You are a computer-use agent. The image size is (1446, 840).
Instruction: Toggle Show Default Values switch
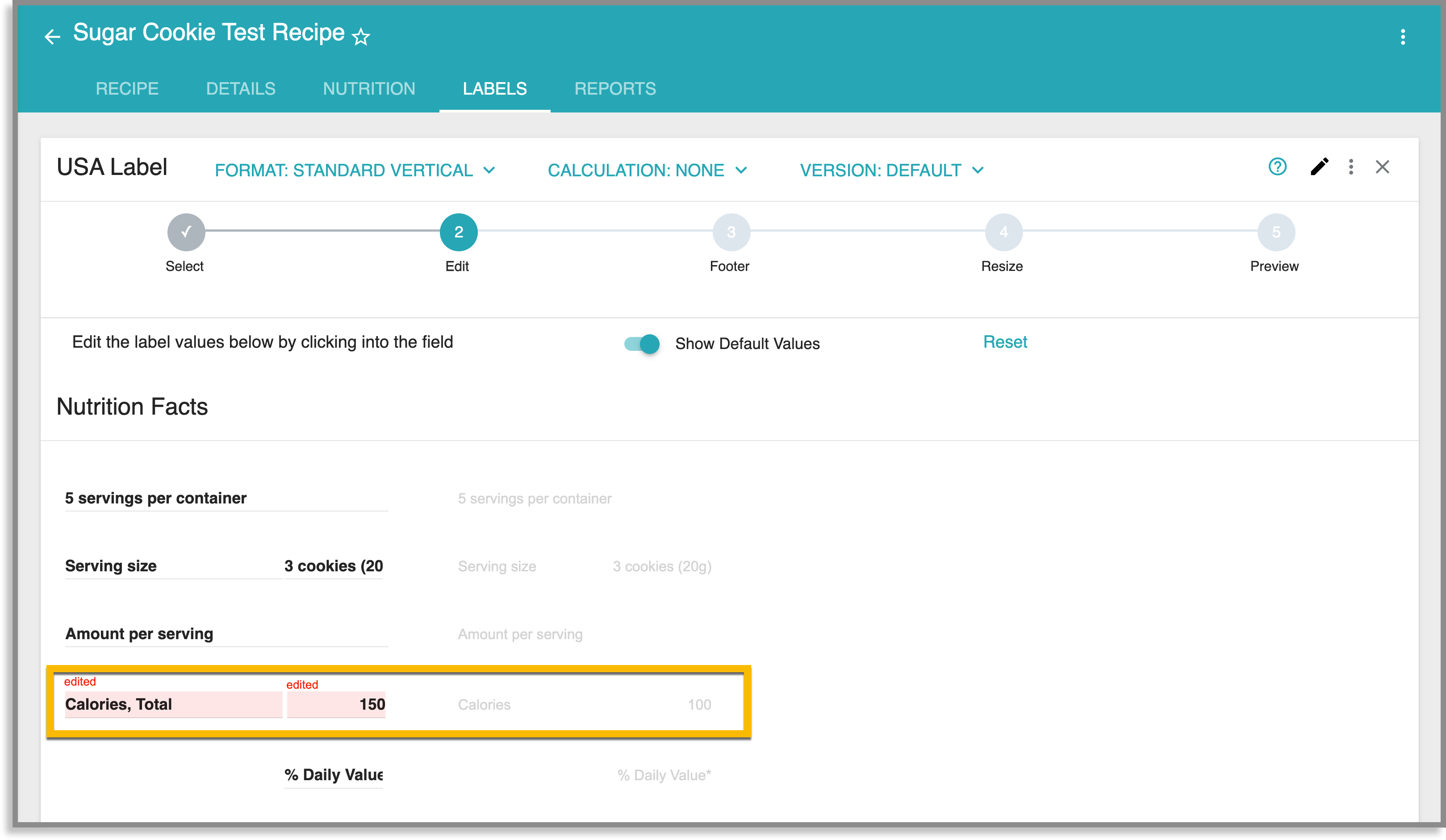click(x=642, y=344)
